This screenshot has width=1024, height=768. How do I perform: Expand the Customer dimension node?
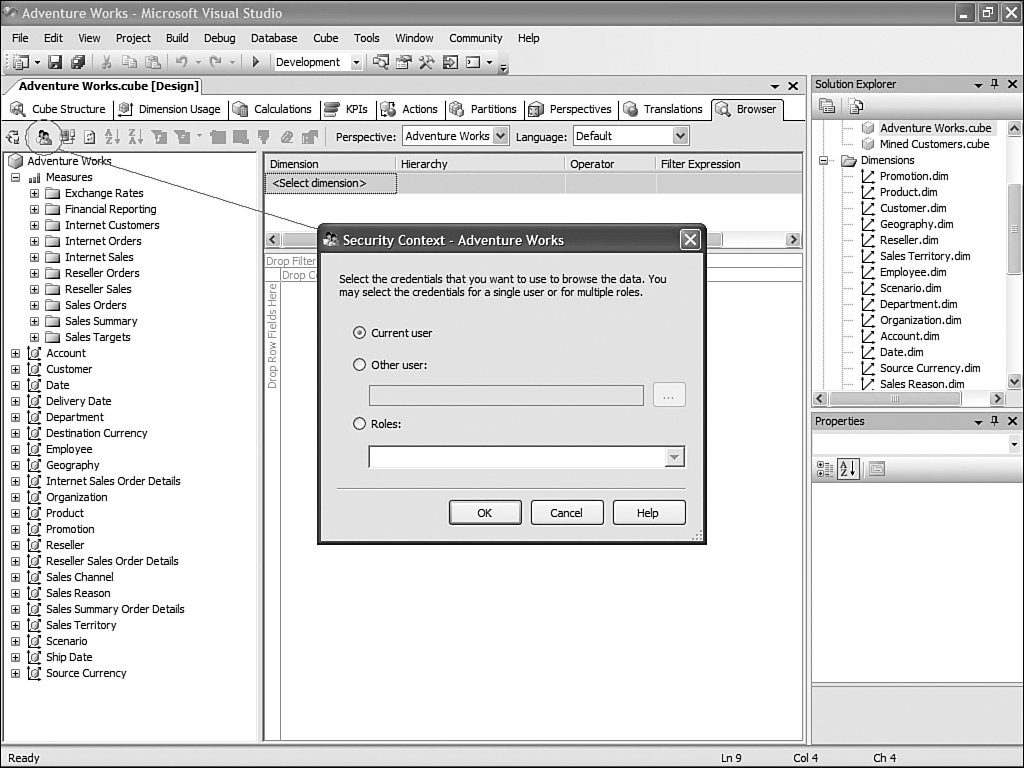(x=16, y=370)
